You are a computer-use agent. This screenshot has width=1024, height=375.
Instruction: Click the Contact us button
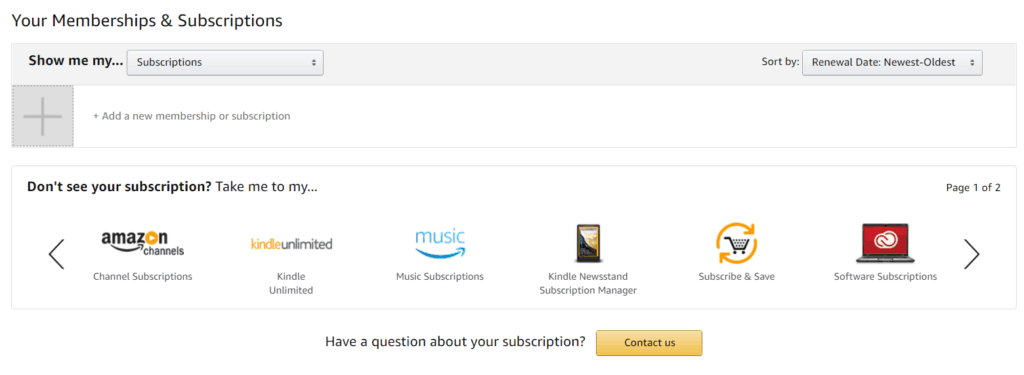[649, 343]
